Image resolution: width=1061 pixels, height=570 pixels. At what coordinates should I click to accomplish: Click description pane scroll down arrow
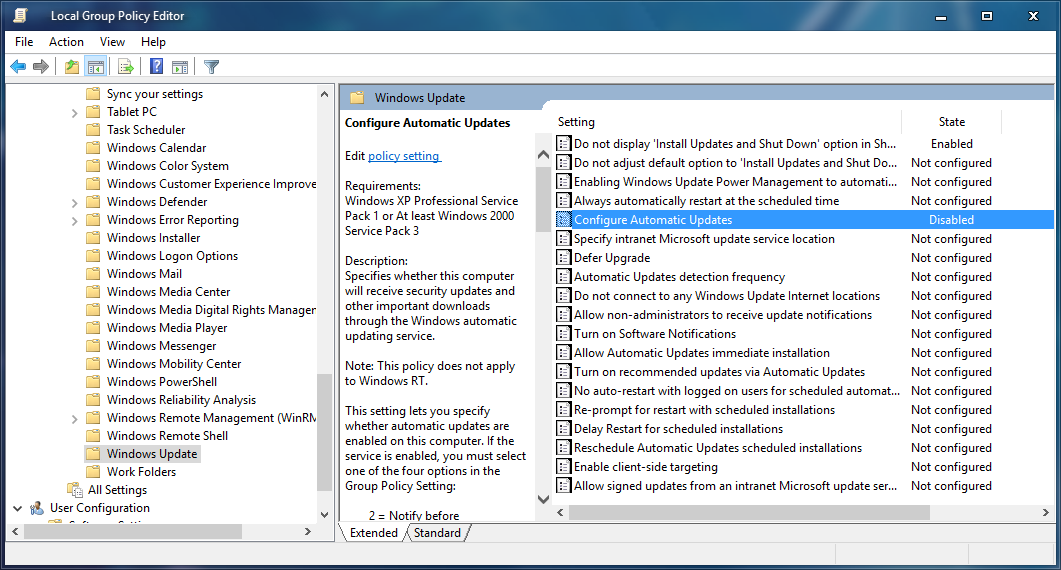pyautogui.click(x=543, y=499)
